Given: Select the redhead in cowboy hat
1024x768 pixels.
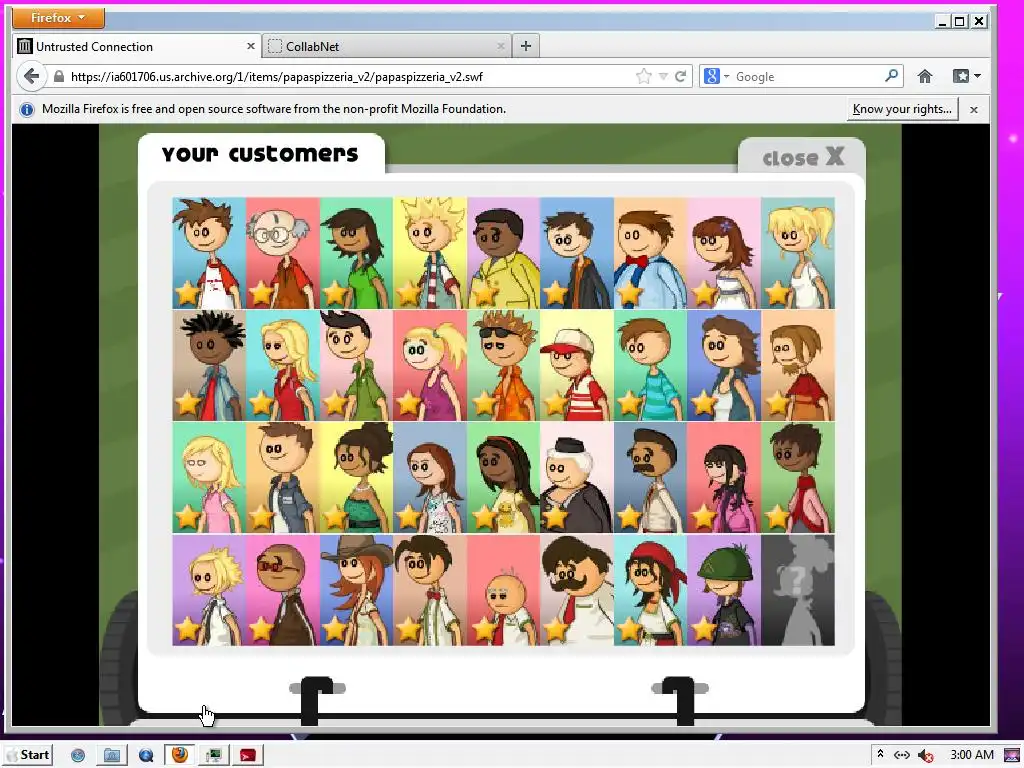Looking at the screenshot, I should [357, 590].
